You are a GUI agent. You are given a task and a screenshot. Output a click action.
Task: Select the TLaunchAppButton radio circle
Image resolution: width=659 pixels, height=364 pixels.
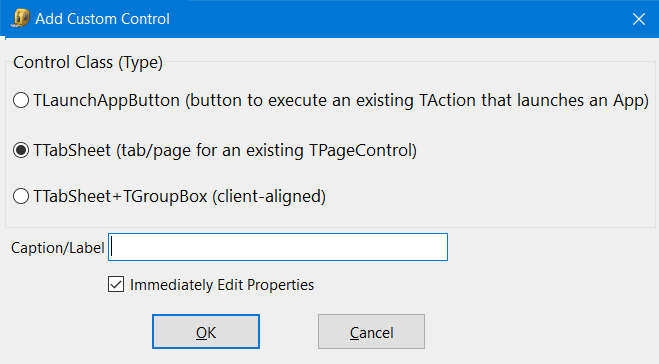click(x=21, y=100)
